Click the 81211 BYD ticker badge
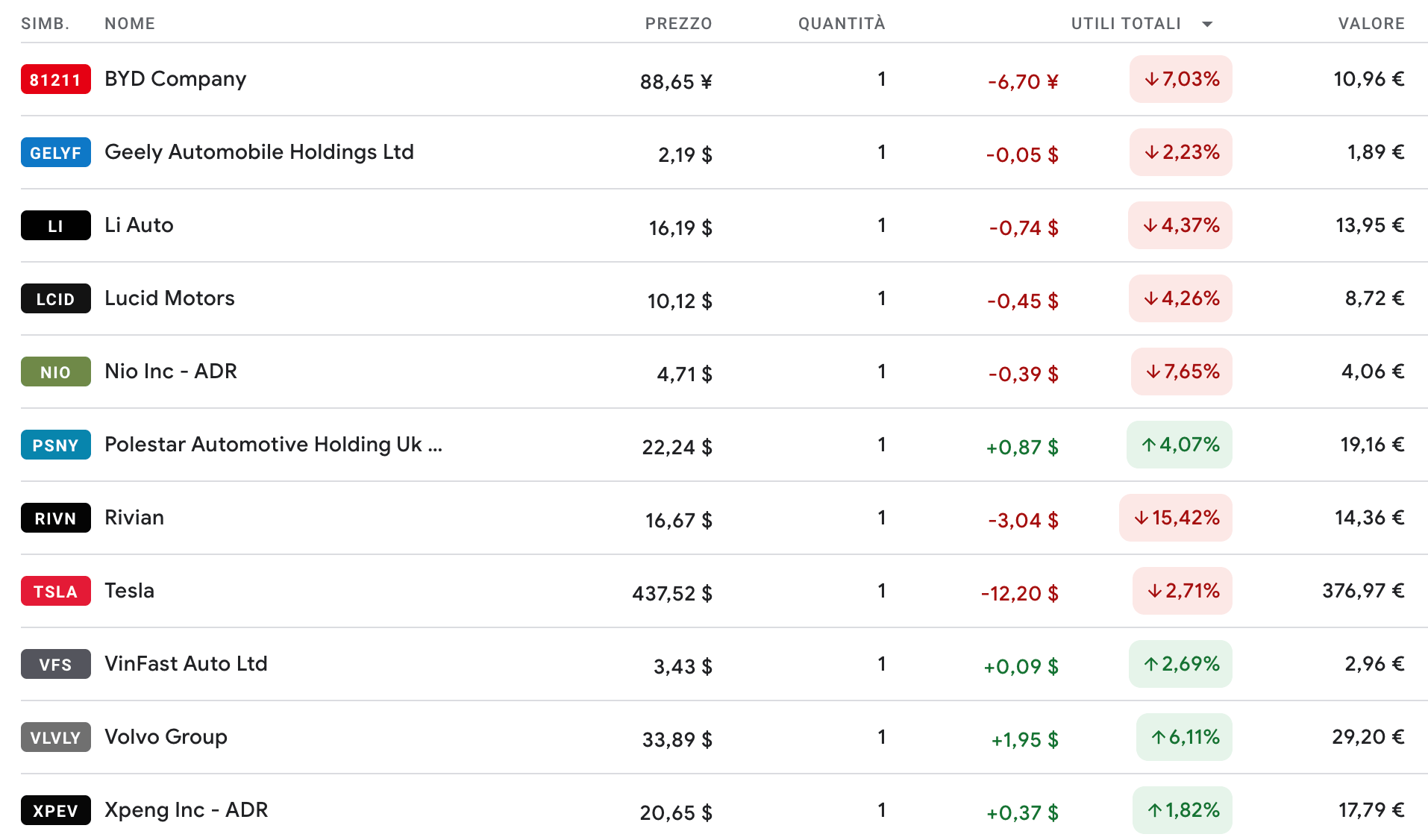Viewport: 1428px width, 840px height. (55, 79)
